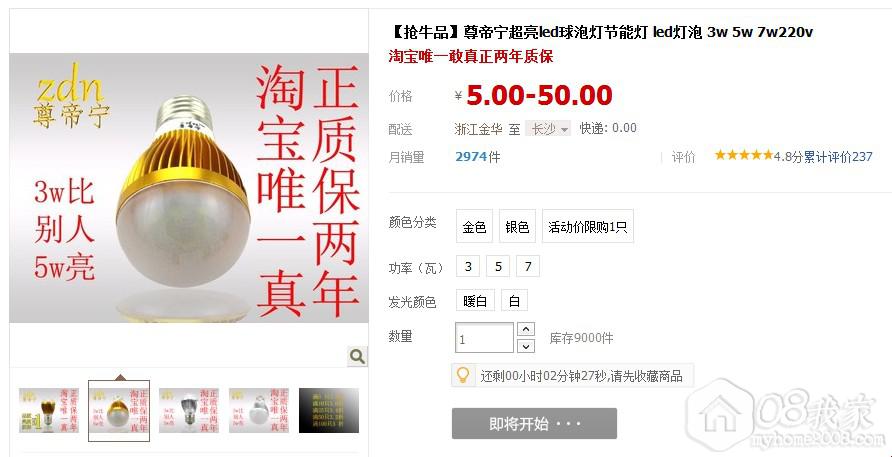Increase quantity with the up arrow
The width and height of the screenshot is (892, 457).
[526, 330]
